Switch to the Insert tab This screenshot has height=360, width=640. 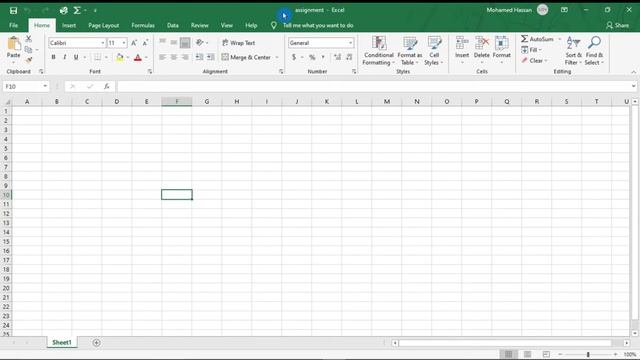pyautogui.click(x=69, y=25)
